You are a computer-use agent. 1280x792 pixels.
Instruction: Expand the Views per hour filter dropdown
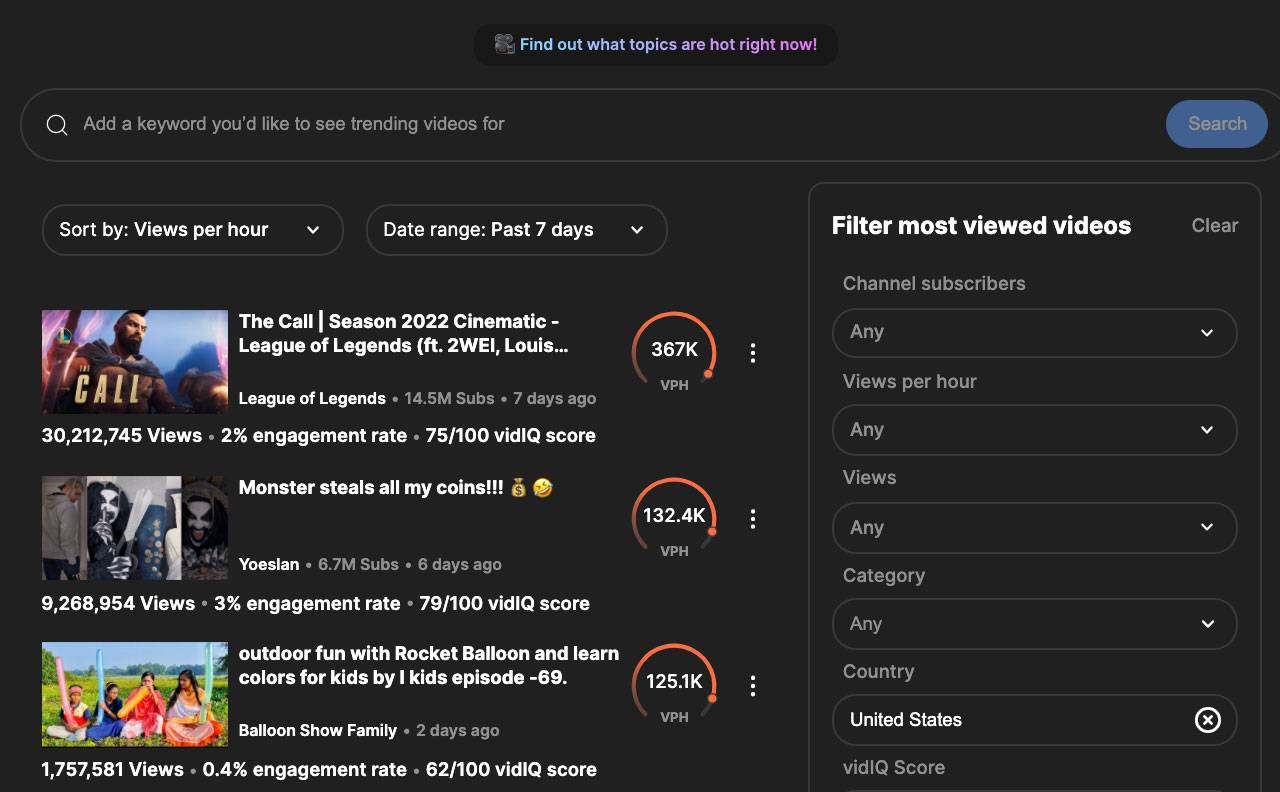(x=1034, y=430)
